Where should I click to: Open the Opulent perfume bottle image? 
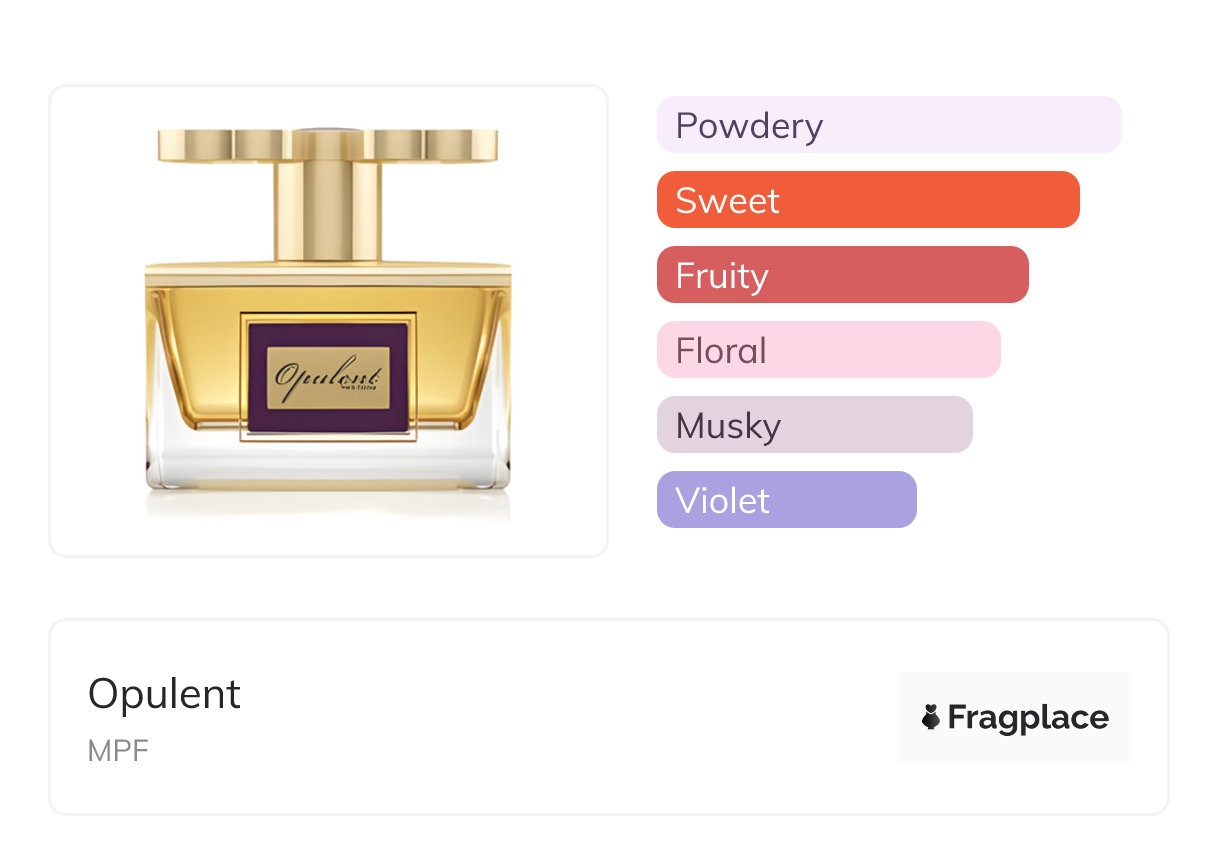328,320
